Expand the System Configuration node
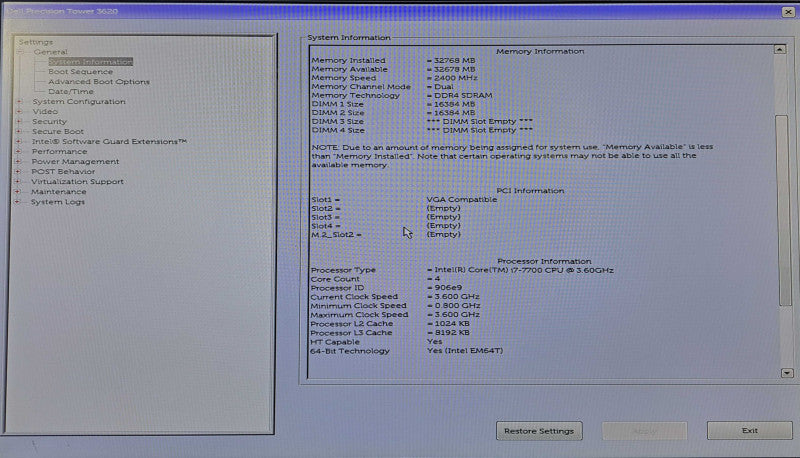800x458 pixels. pos(19,101)
